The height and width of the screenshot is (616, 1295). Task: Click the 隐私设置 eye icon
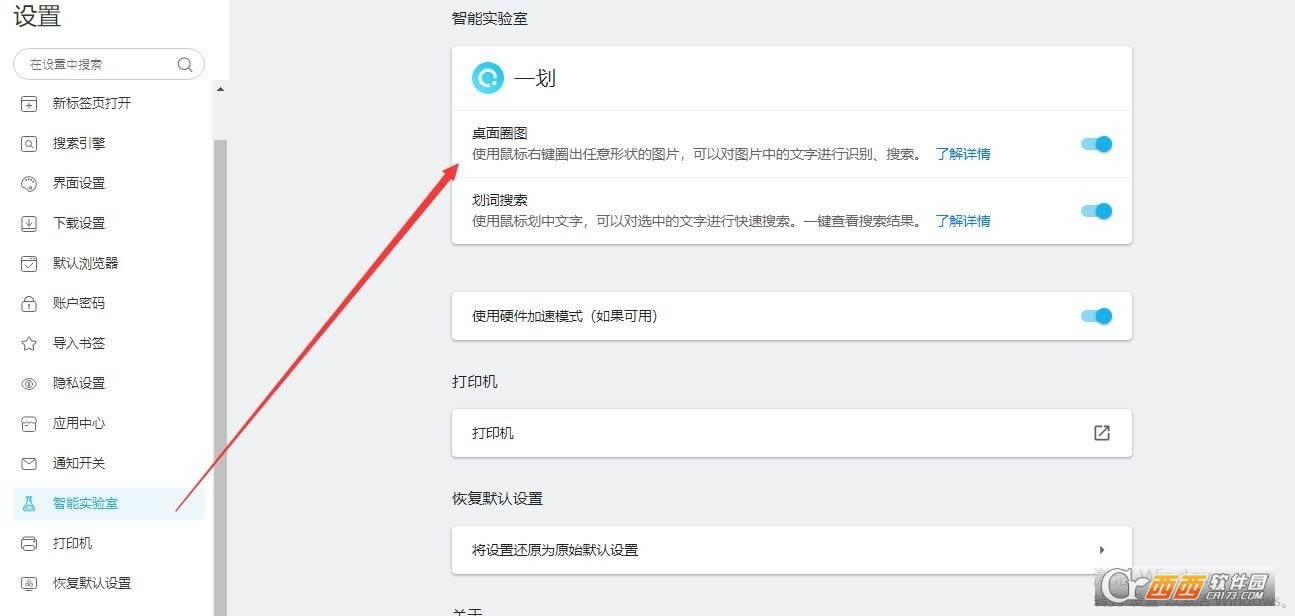29,383
